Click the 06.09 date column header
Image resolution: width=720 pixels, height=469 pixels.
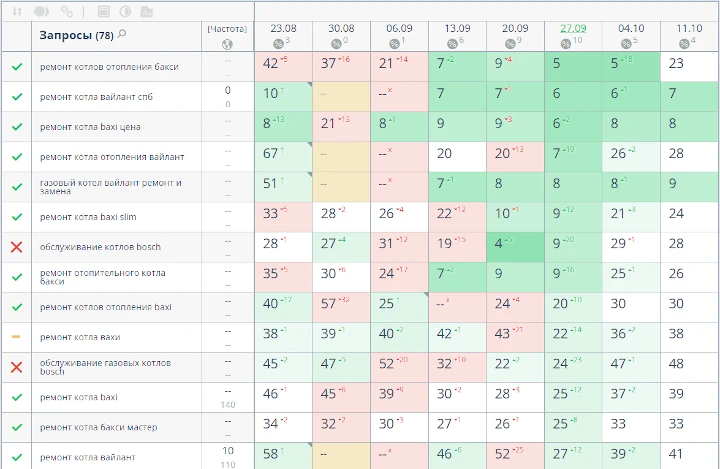[x=399, y=29]
